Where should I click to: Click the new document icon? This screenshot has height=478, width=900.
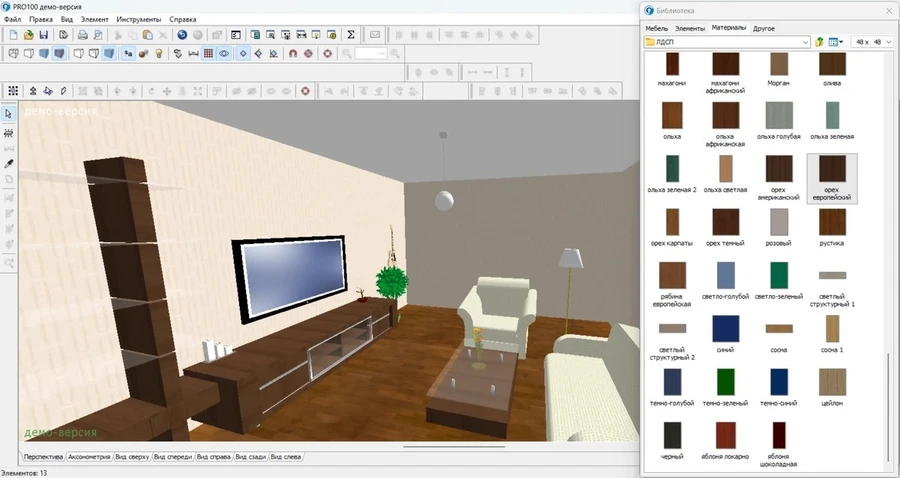(x=13, y=35)
